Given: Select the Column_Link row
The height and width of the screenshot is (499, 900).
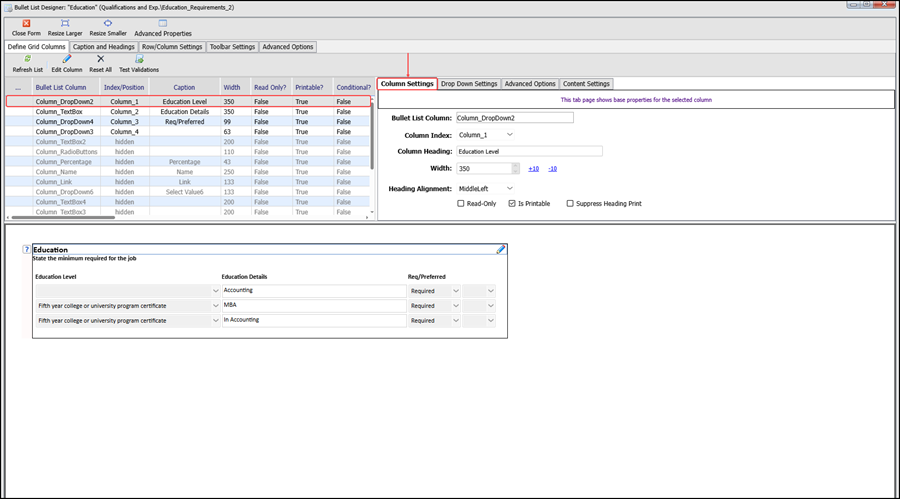Looking at the screenshot, I should 188,182.
